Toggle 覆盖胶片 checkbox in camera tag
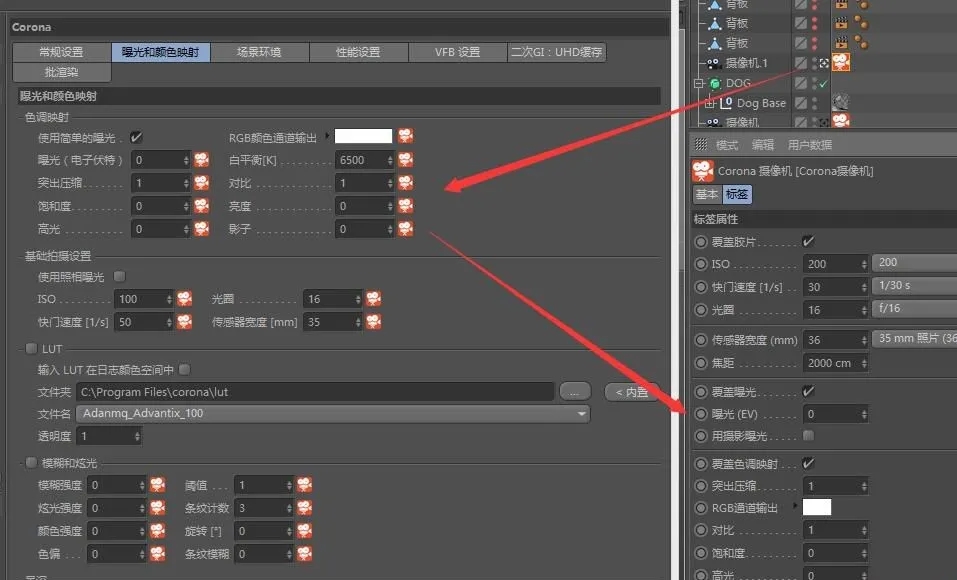957x580 pixels. tap(808, 241)
